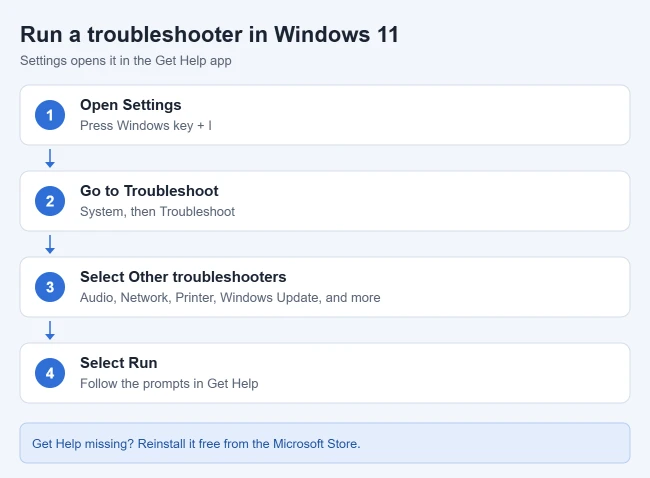This screenshot has height=478, width=650.
Task: Click the blue number 4 badge
Action: click(x=50, y=373)
